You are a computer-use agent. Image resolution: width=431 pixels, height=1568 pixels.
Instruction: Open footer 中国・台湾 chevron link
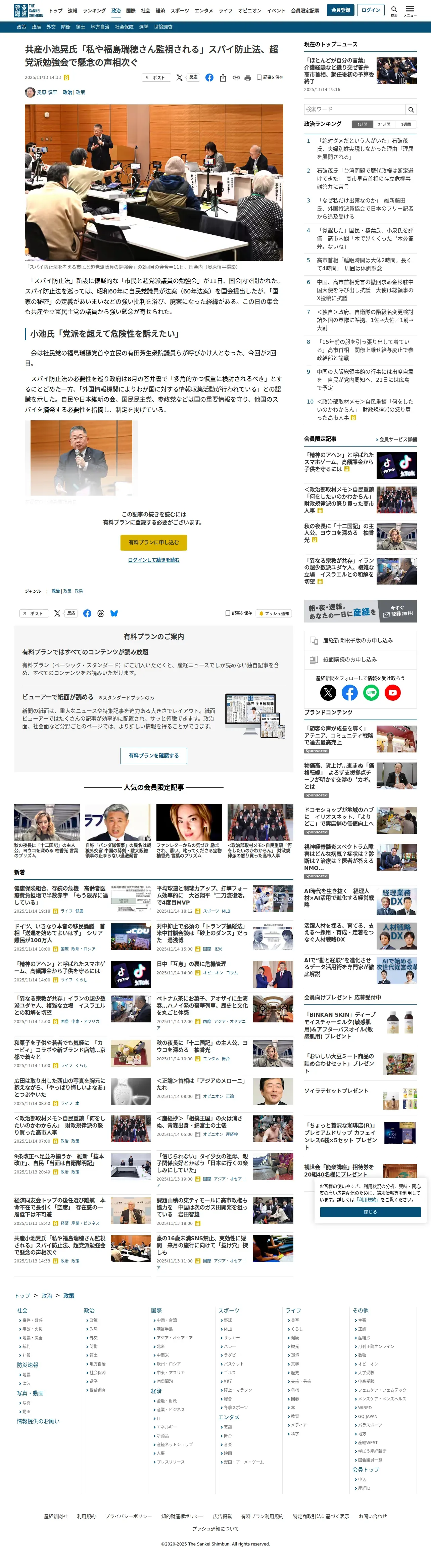(x=165, y=1320)
